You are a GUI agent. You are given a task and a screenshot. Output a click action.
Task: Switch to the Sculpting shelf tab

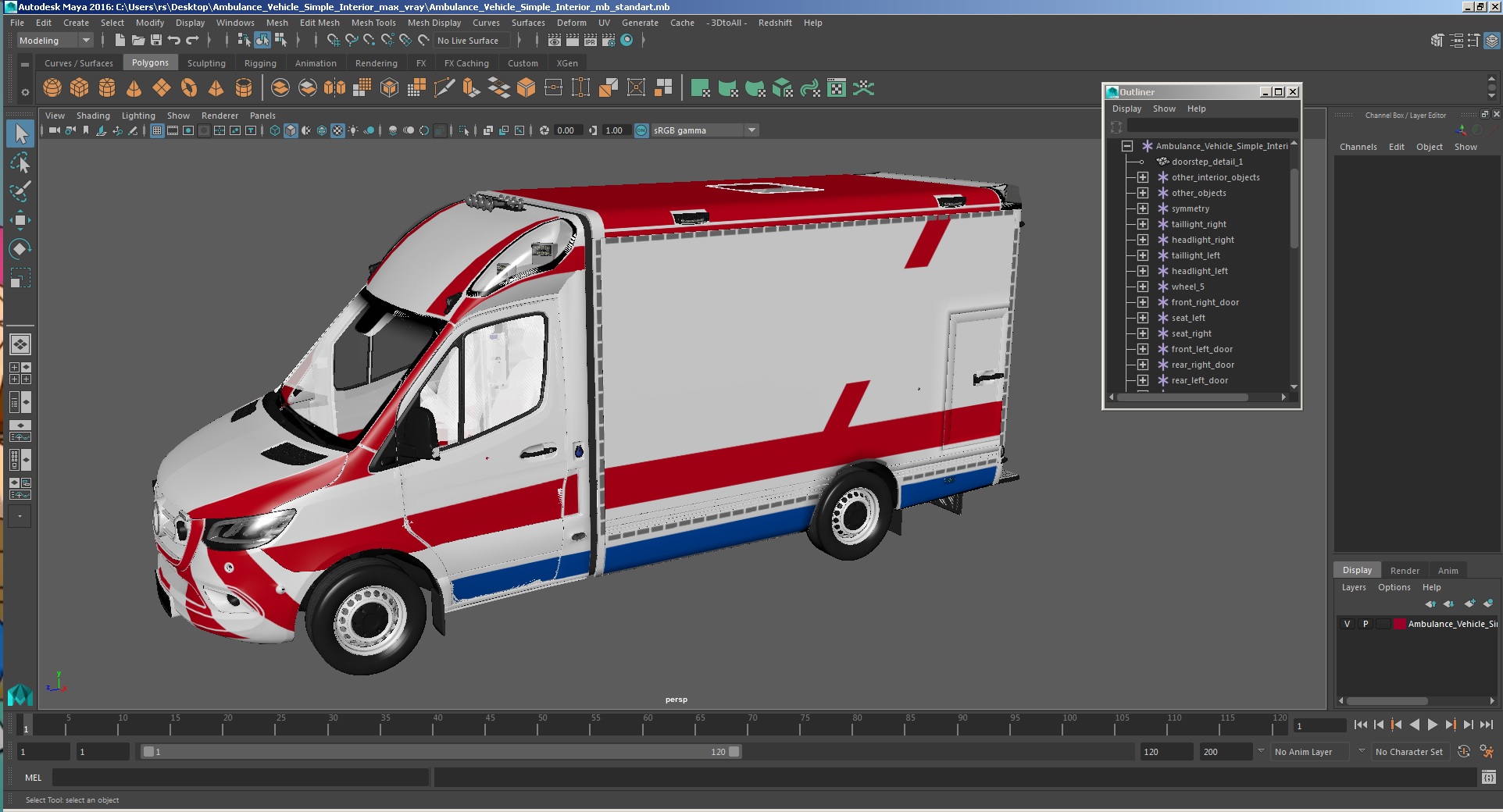206,63
